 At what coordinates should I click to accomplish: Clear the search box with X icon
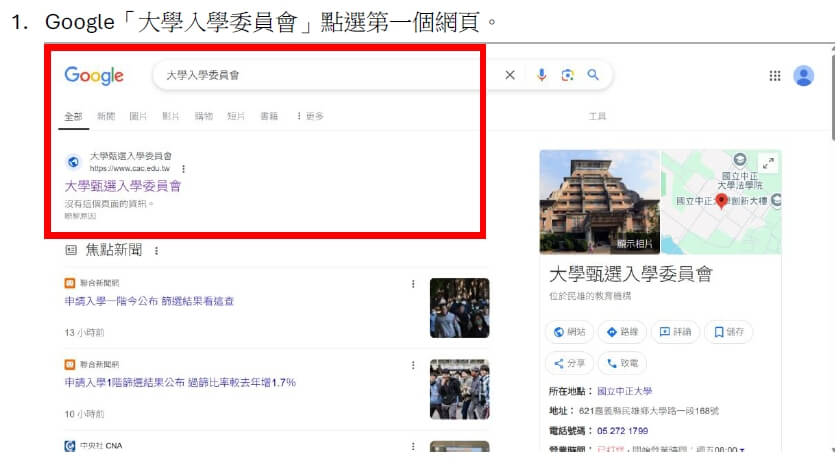[510, 75]
